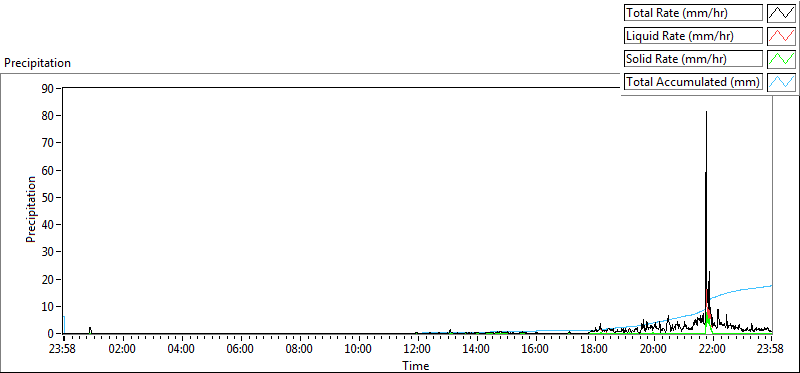This screenshot has height=373, width=800.
Task: Select the Solid Rate (mm/hr) legend label
Action: click(693, 59)
